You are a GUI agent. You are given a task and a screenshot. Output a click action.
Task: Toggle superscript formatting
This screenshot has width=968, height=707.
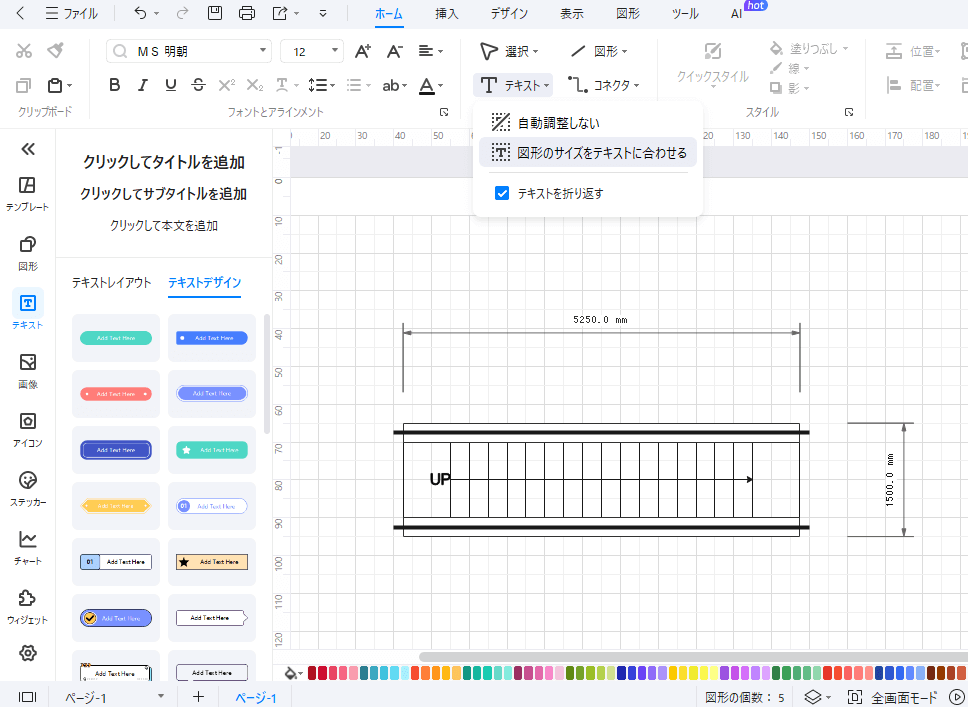[227, 85]
